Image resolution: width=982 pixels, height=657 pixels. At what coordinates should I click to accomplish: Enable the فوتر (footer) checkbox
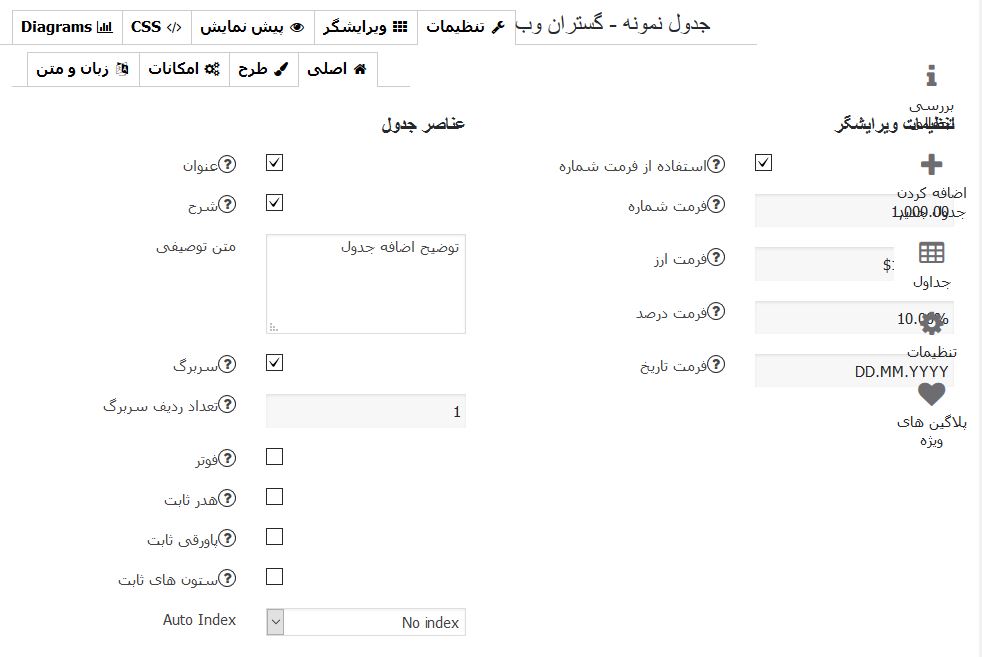tap(274, 457)
